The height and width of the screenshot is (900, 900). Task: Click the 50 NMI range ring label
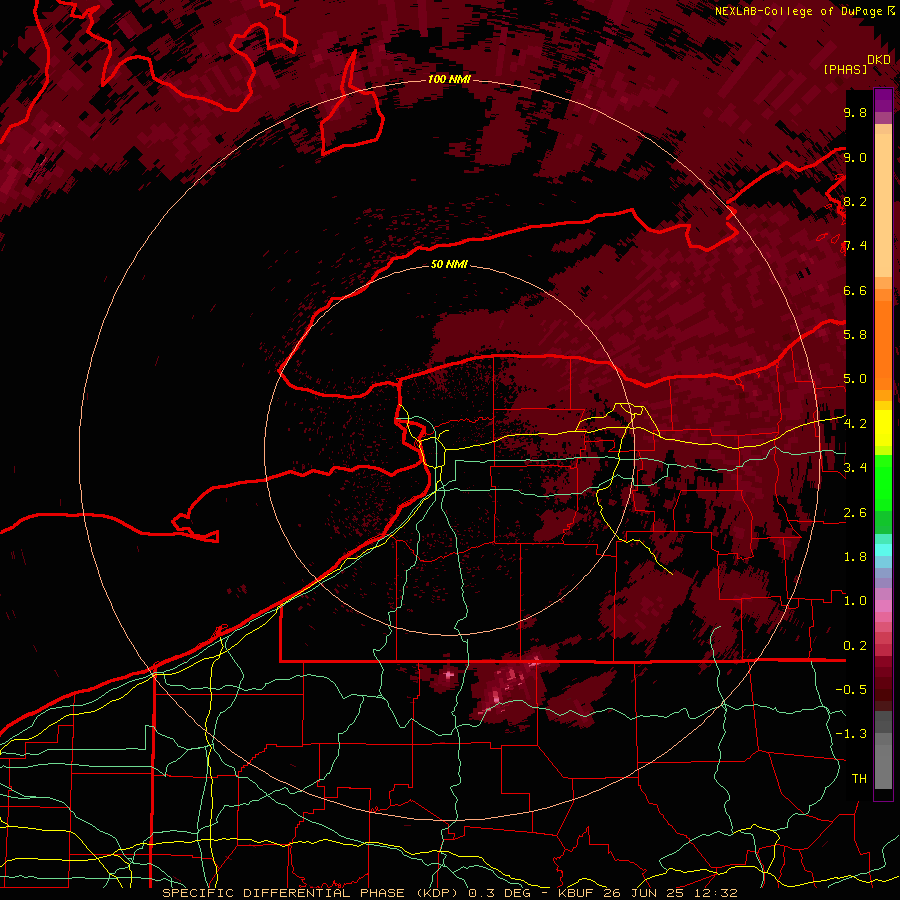(x=449, y=264)
